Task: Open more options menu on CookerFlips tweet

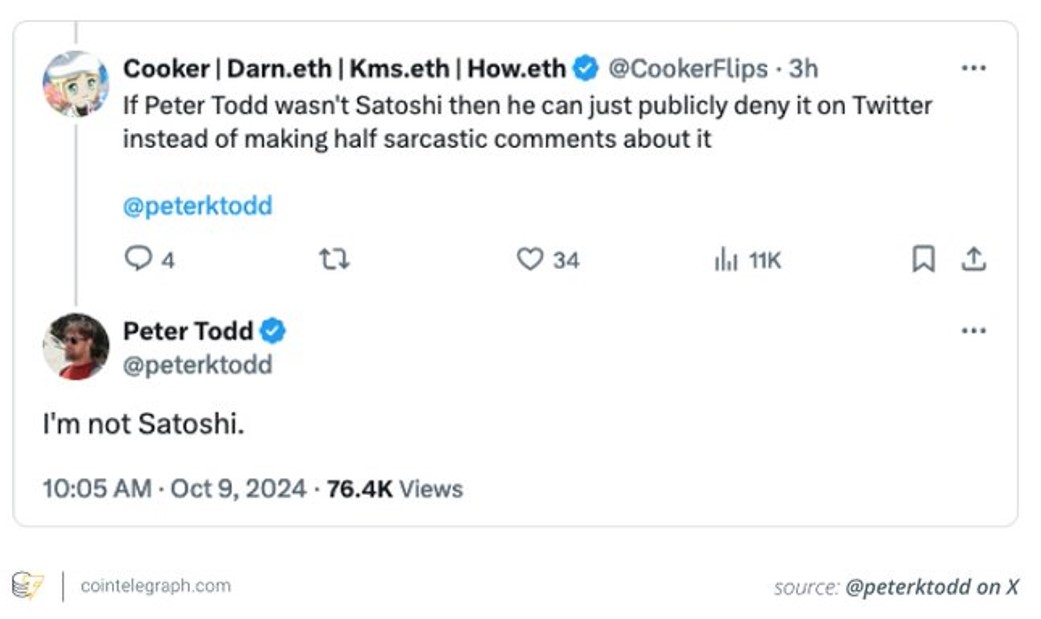Action: pos(973,69)
